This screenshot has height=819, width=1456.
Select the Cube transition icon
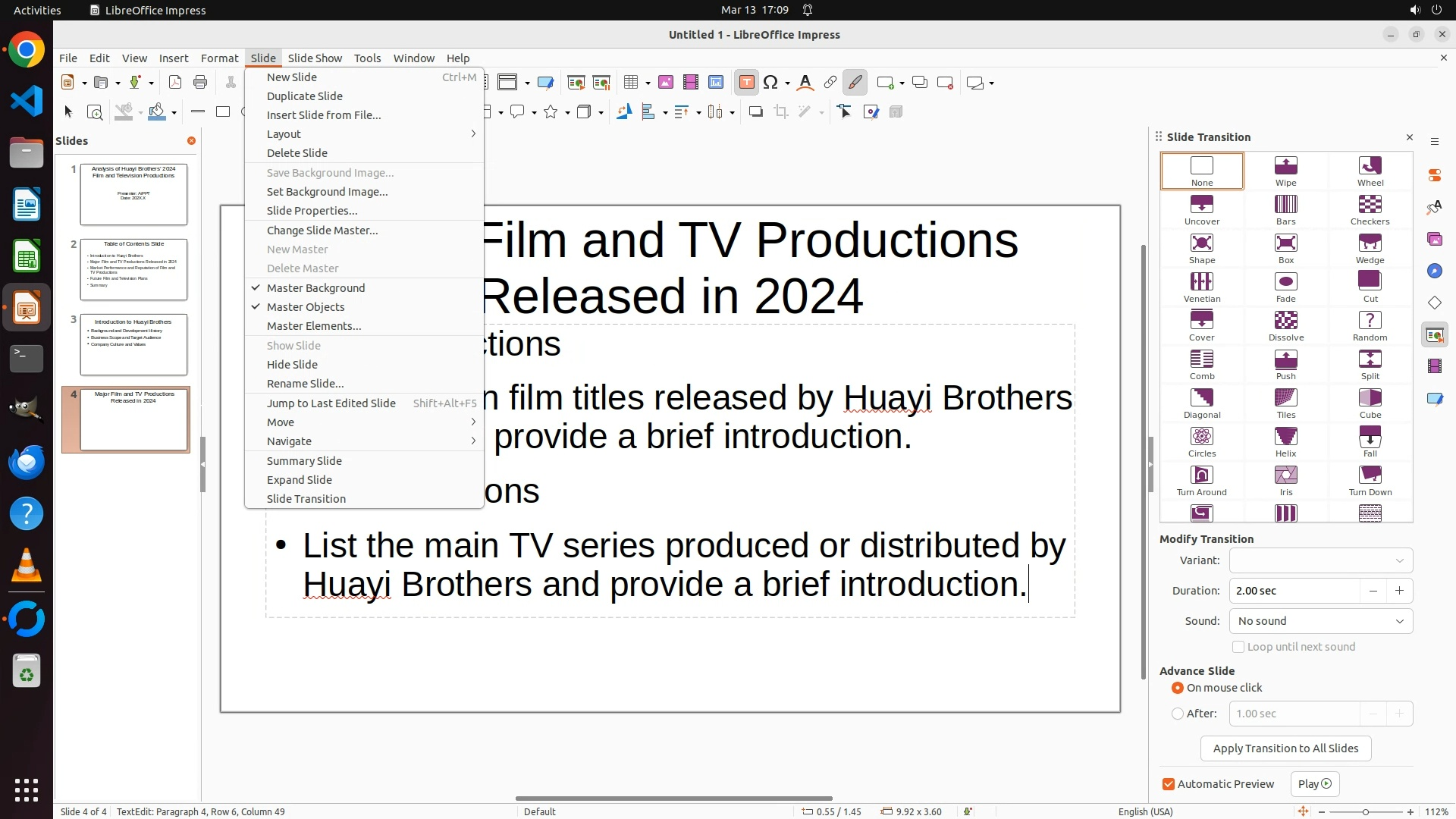1370,402
